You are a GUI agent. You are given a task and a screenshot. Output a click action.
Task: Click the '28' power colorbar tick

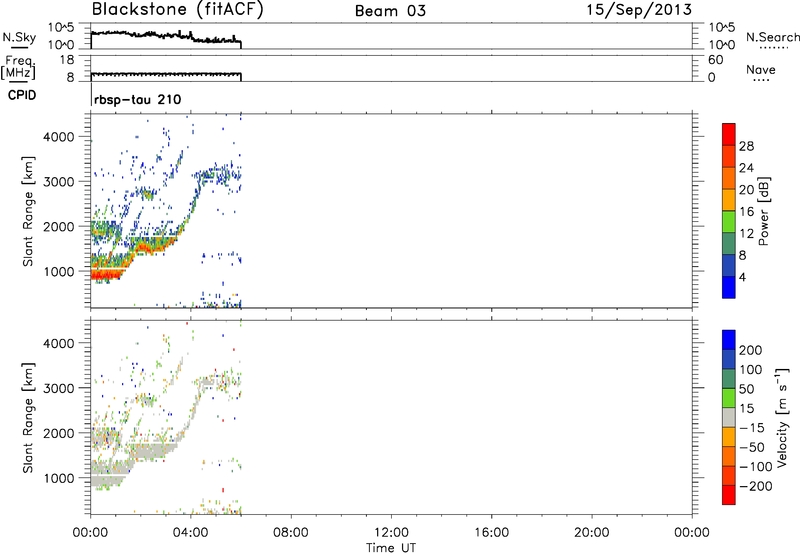point(746,146)
